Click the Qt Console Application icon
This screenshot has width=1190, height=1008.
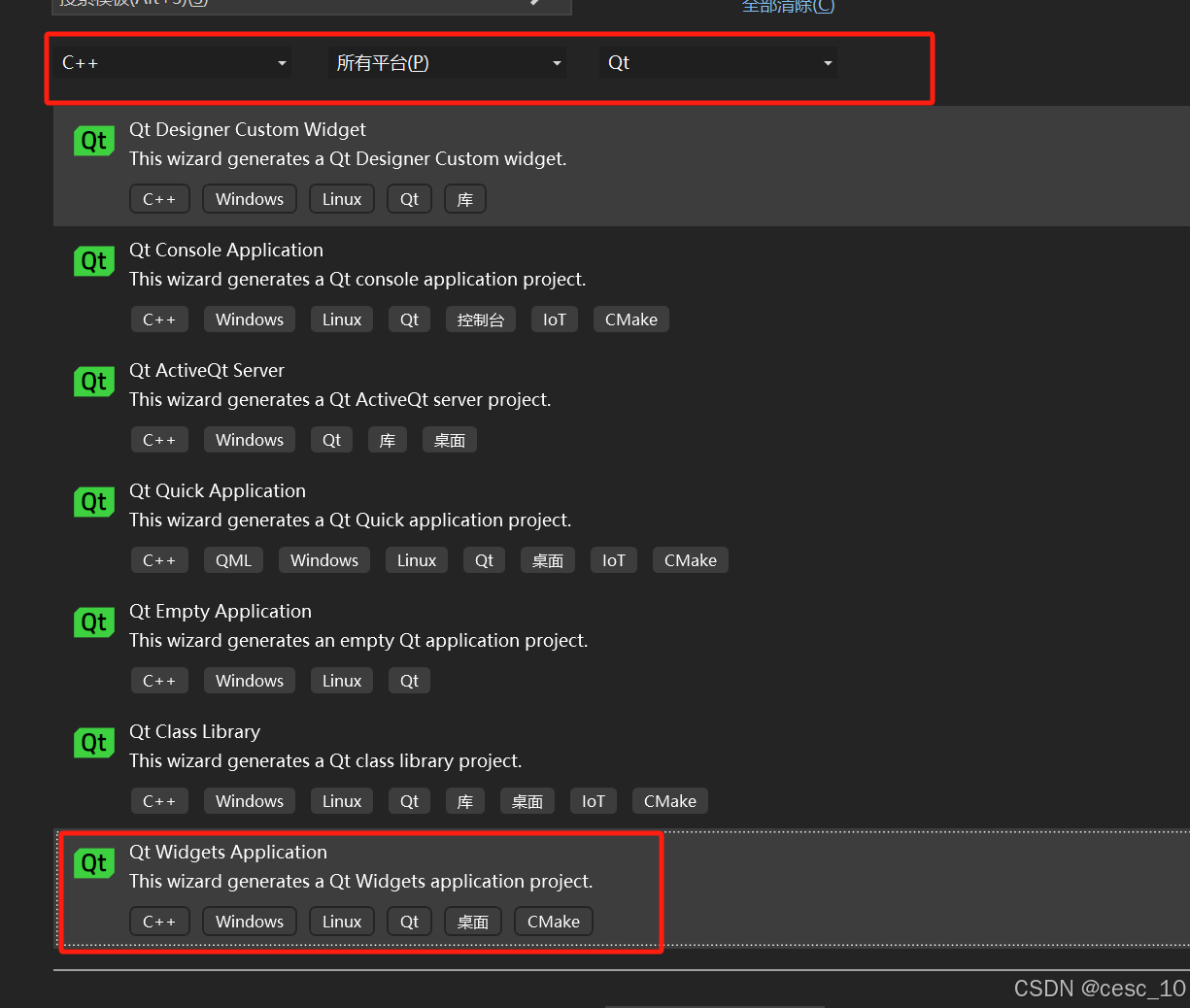click(94, 261)
